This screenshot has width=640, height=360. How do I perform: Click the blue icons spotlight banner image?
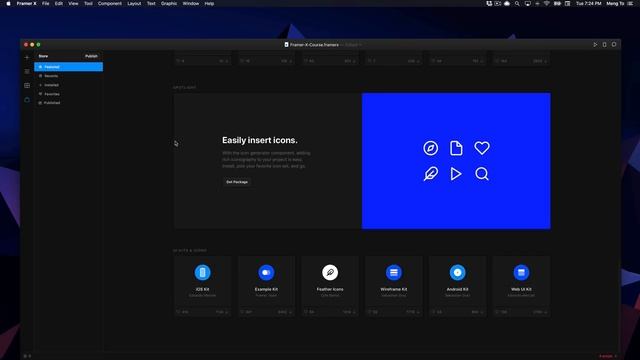[x=456, y=161]
